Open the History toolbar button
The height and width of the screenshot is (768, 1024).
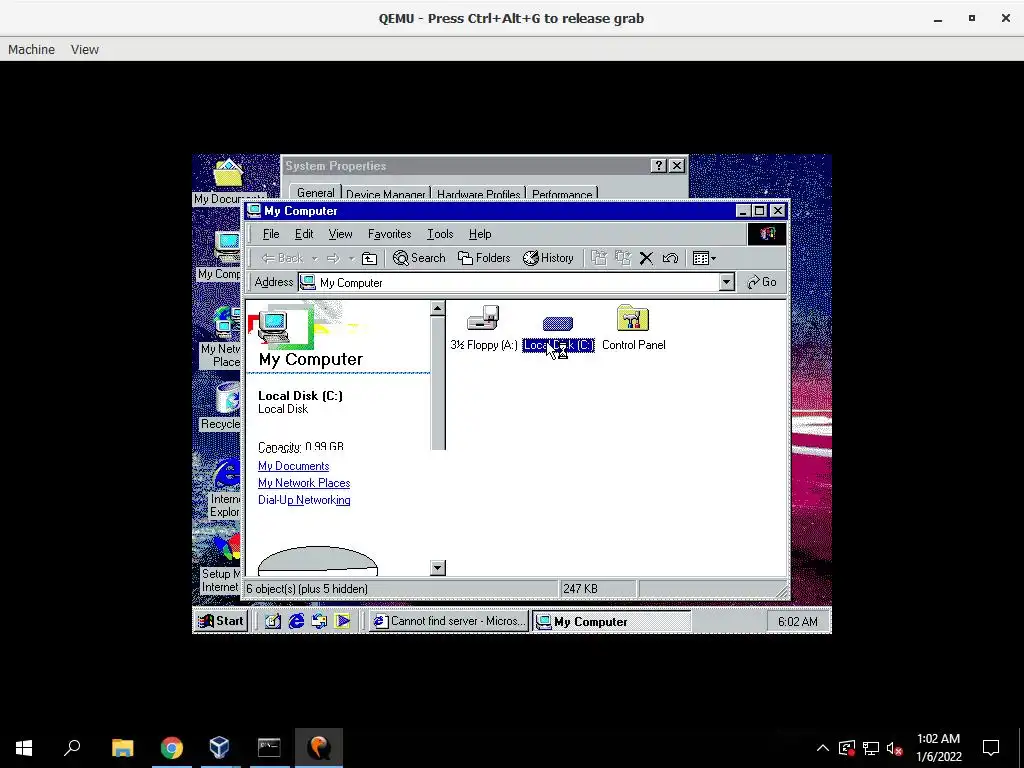pos(549,259)
